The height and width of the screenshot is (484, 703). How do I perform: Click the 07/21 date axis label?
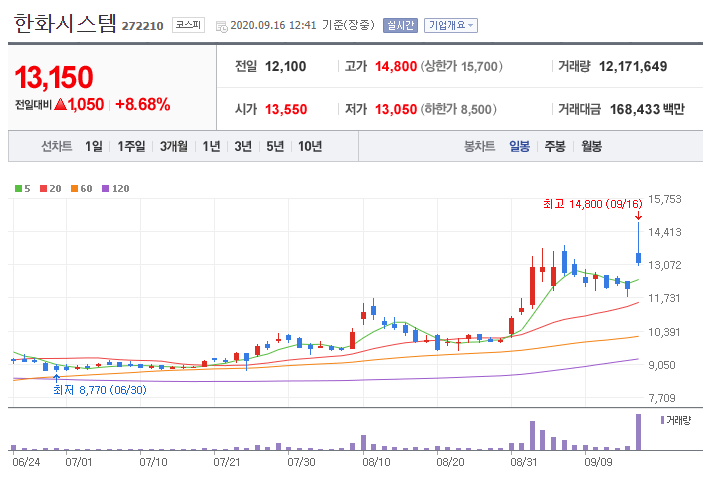[x=227, y=462]
